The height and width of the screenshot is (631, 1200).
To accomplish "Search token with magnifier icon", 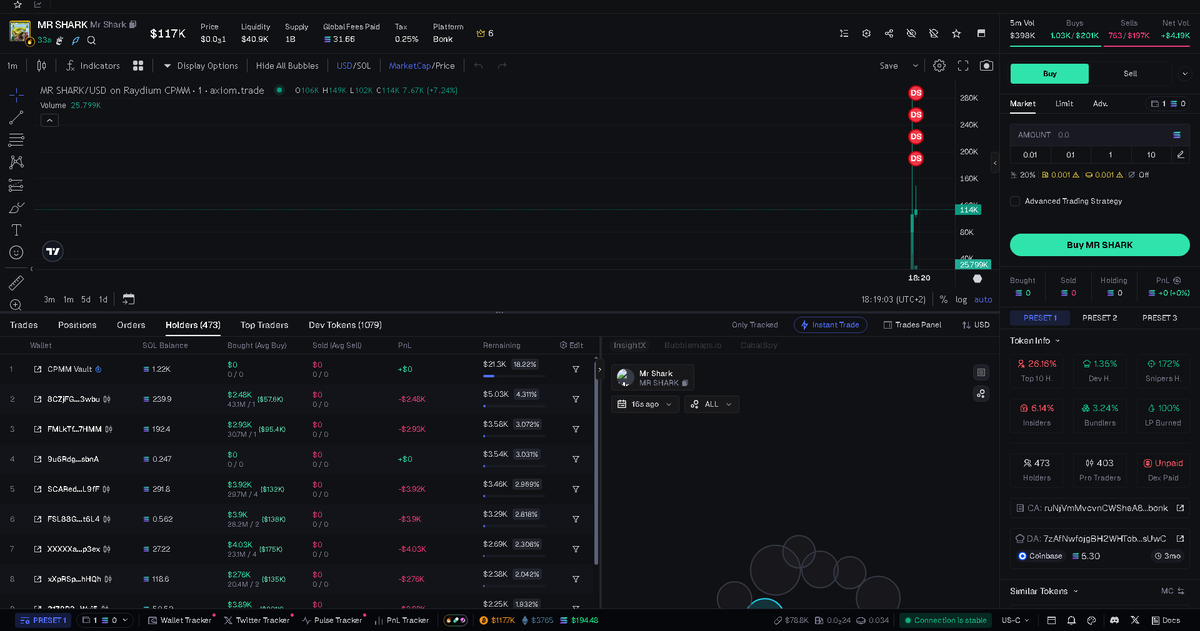I will (x=92, y=41).
